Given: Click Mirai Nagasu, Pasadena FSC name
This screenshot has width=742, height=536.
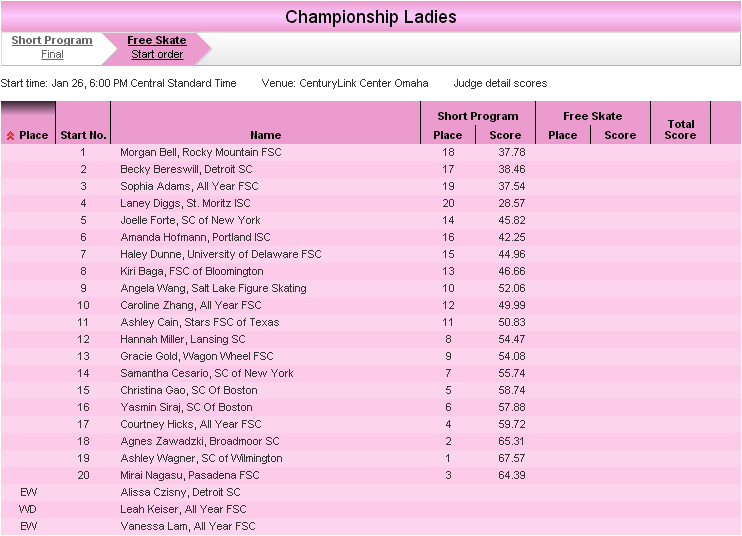Looking at the screenshot, I should pos(190,475).
